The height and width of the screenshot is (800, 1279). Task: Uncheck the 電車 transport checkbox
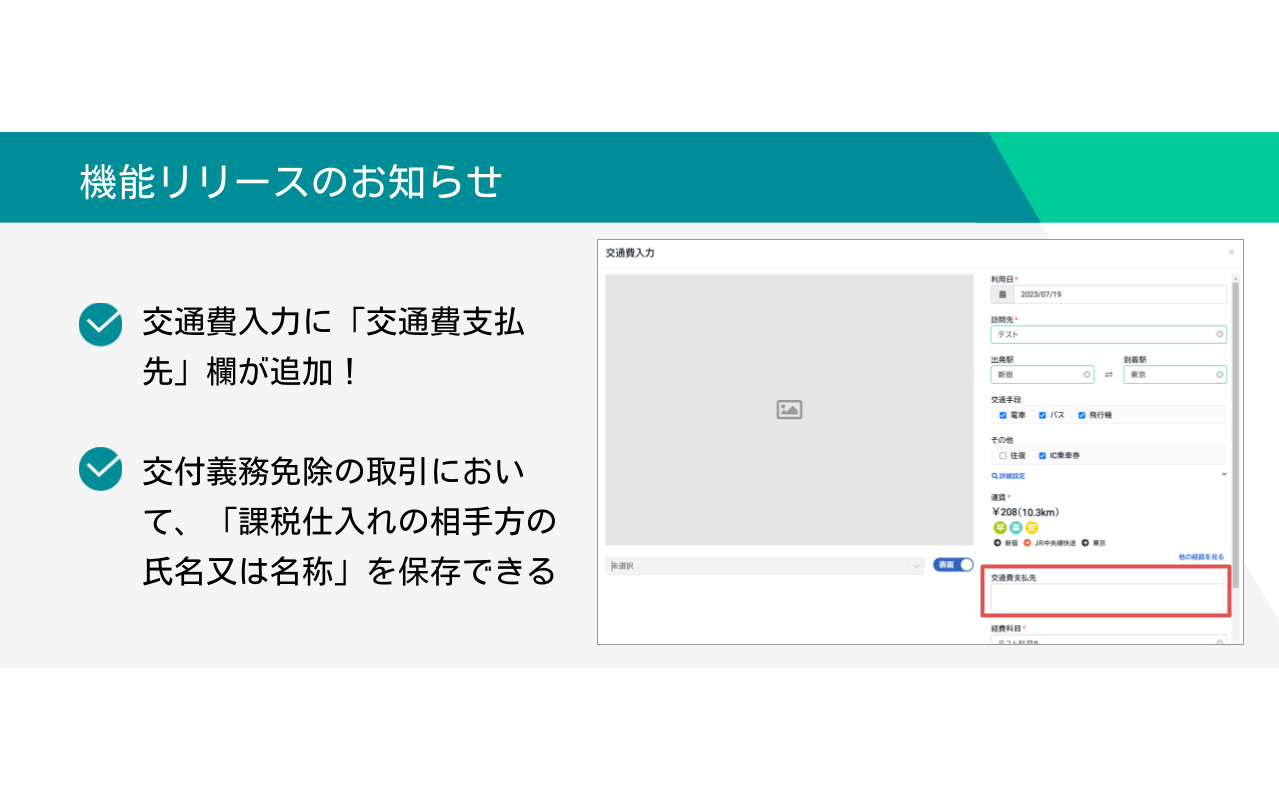(x=1003, y=415)
